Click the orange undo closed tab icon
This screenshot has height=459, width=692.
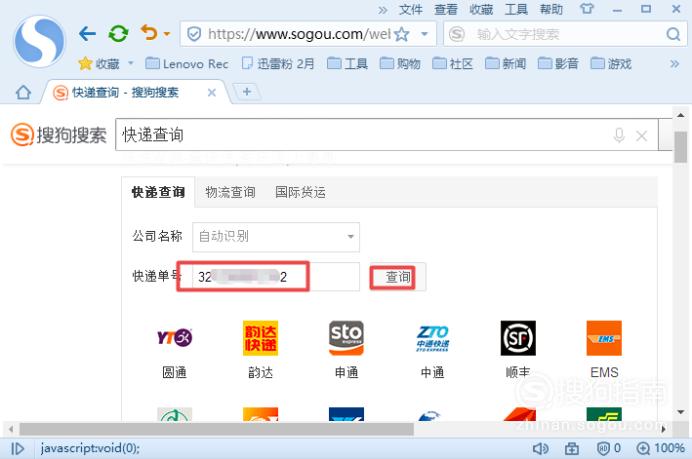coord(149,33)
